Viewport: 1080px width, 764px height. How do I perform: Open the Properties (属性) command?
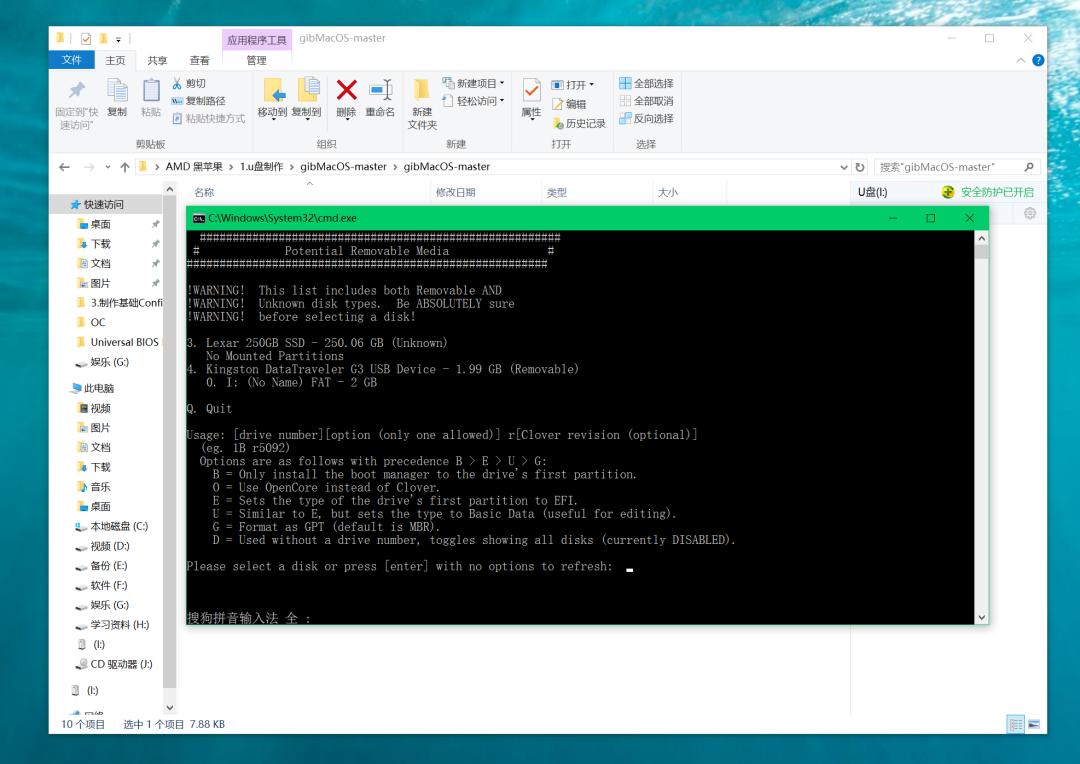point(531,99)
